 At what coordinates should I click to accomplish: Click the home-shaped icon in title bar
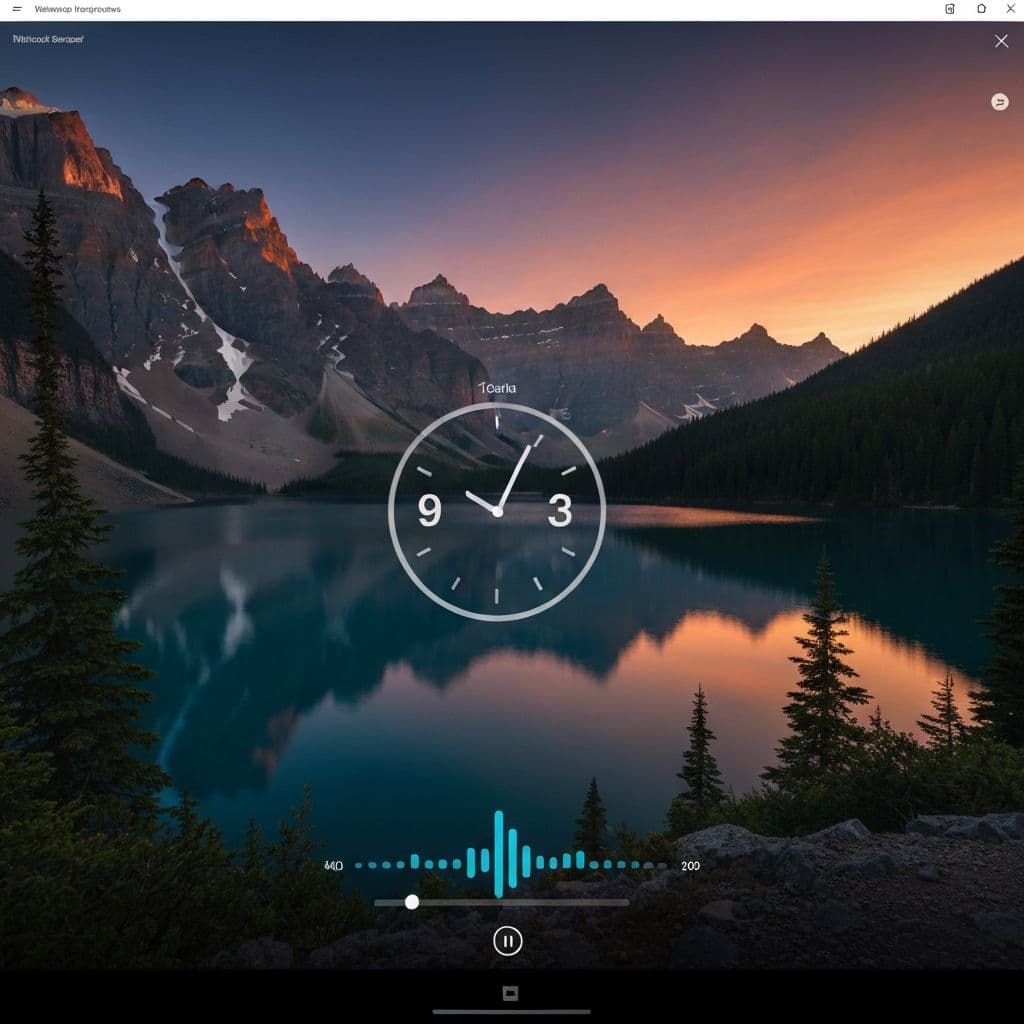coord(981,9)
